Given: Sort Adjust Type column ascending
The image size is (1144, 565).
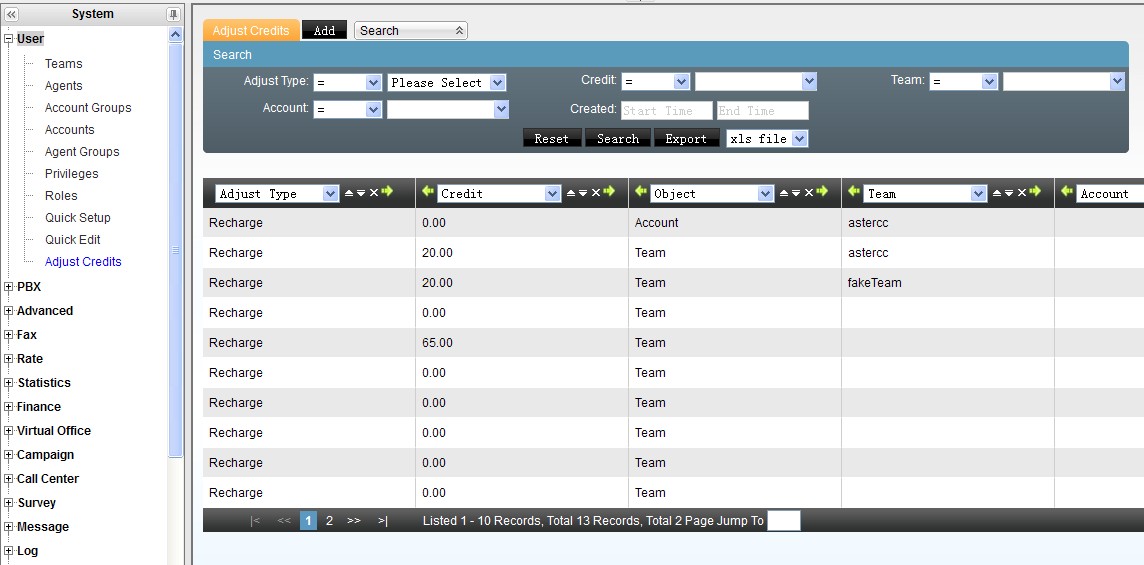Looking at the screenshot, I should point(349,193).
